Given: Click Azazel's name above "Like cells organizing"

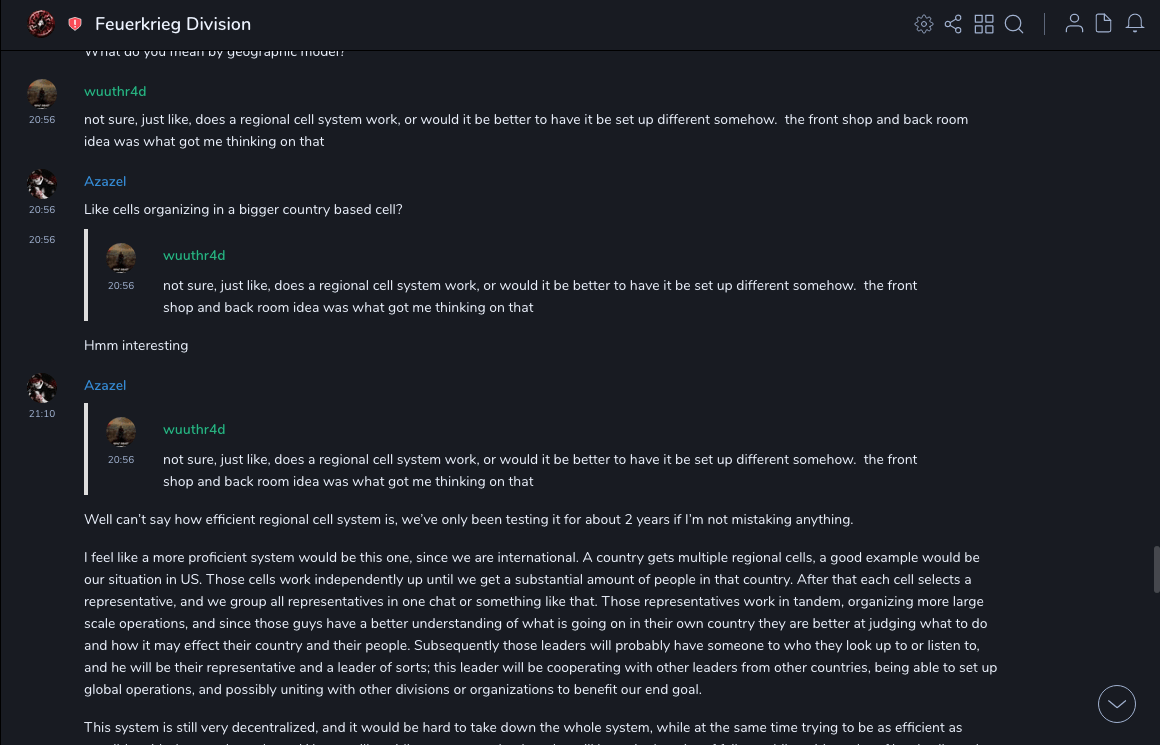Looking at the screenshot, I should click(x=105, y=181).
